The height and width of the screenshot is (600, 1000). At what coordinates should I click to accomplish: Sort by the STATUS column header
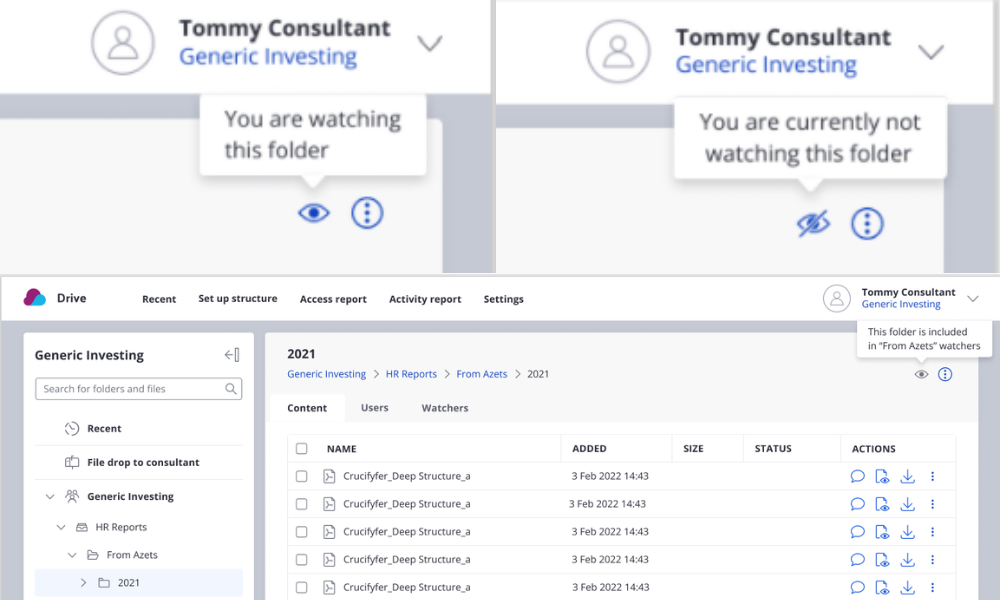773,449
